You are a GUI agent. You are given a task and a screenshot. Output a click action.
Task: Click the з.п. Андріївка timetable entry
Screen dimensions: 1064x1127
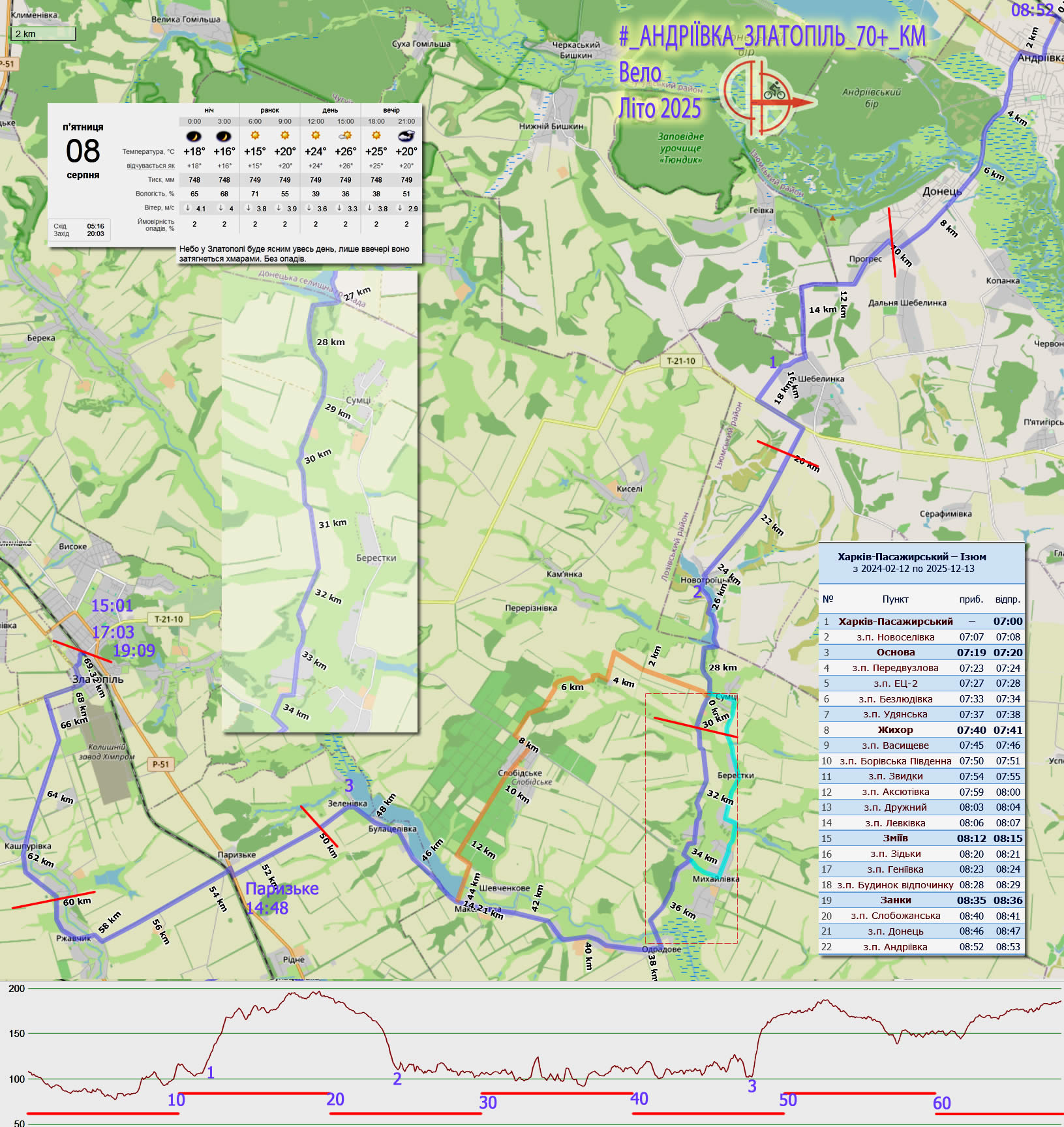tap(921, 946)
